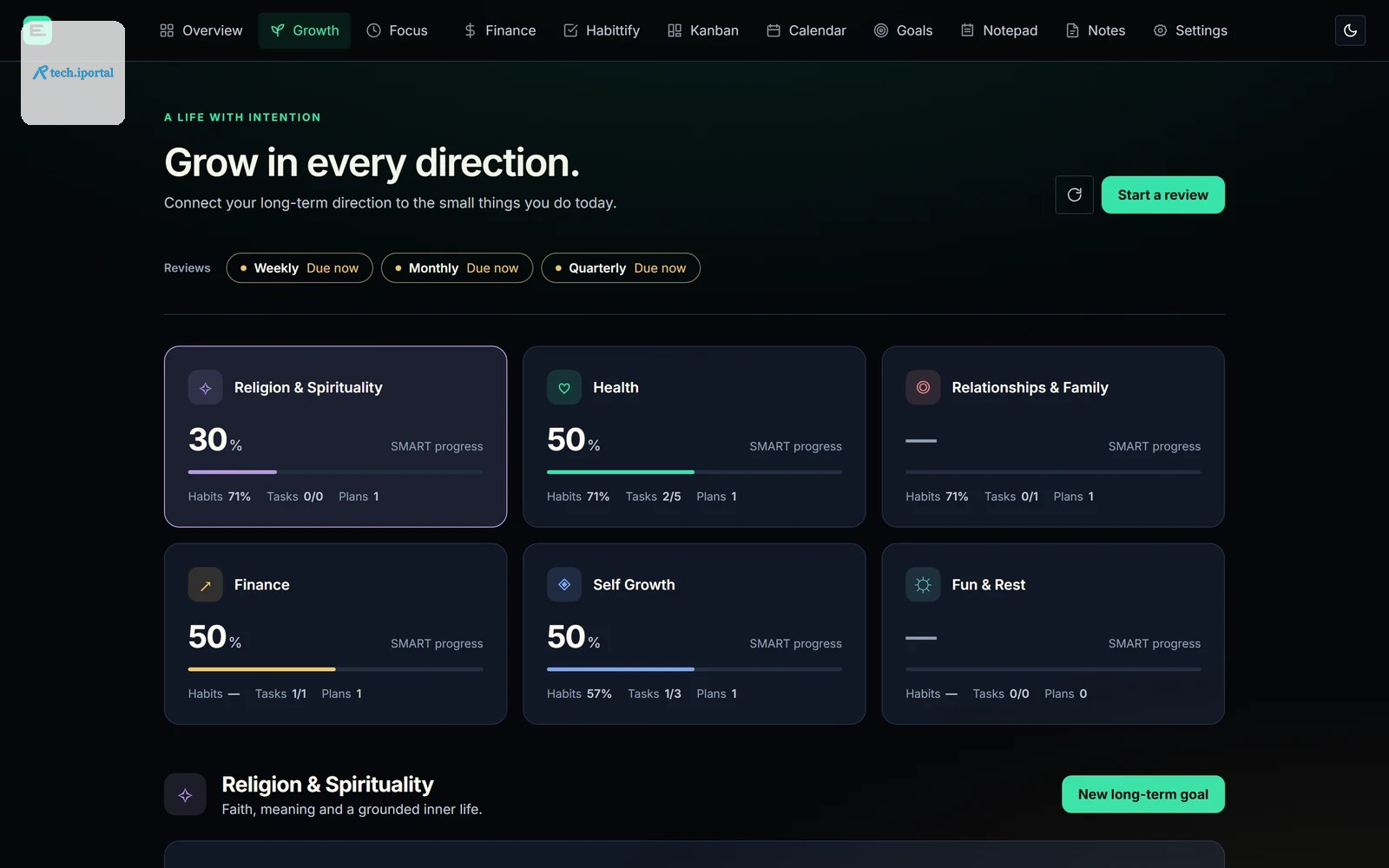Open the Quarterly Due now review

621,268
